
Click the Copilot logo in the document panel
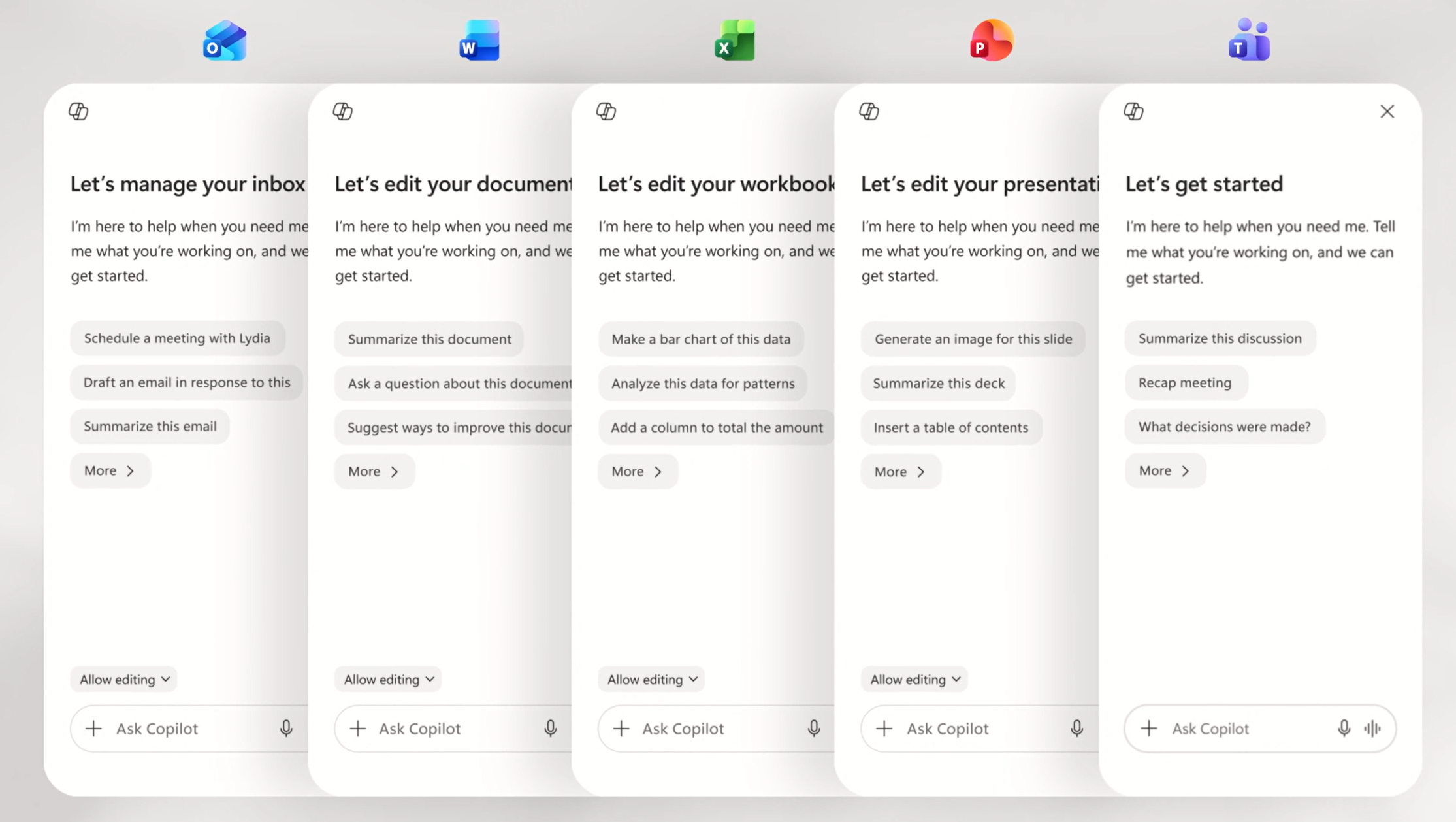click(x=343, y=111)
